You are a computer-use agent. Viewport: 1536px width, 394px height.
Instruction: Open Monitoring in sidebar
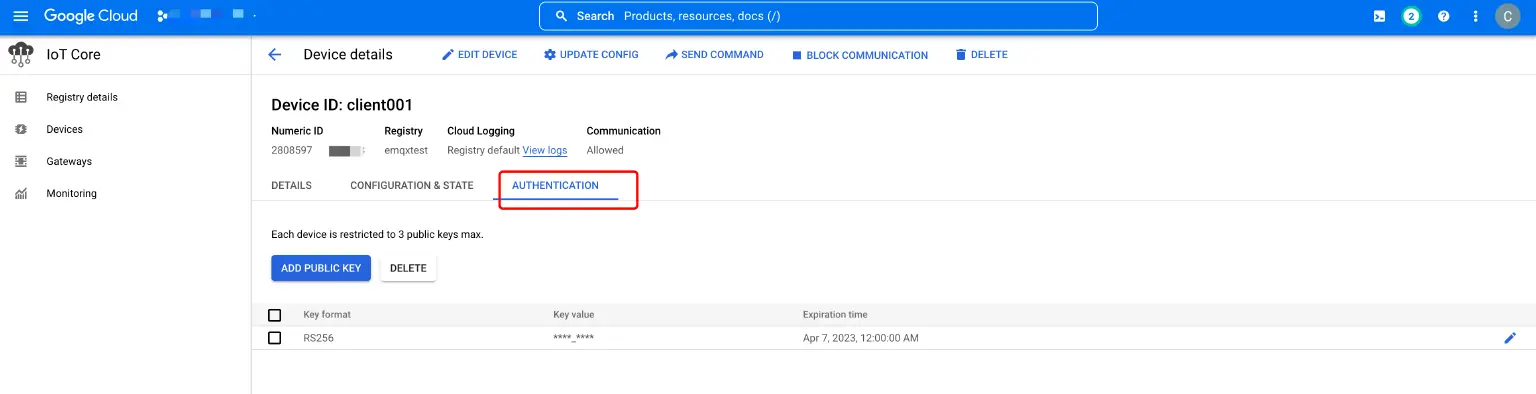[71, 193]
